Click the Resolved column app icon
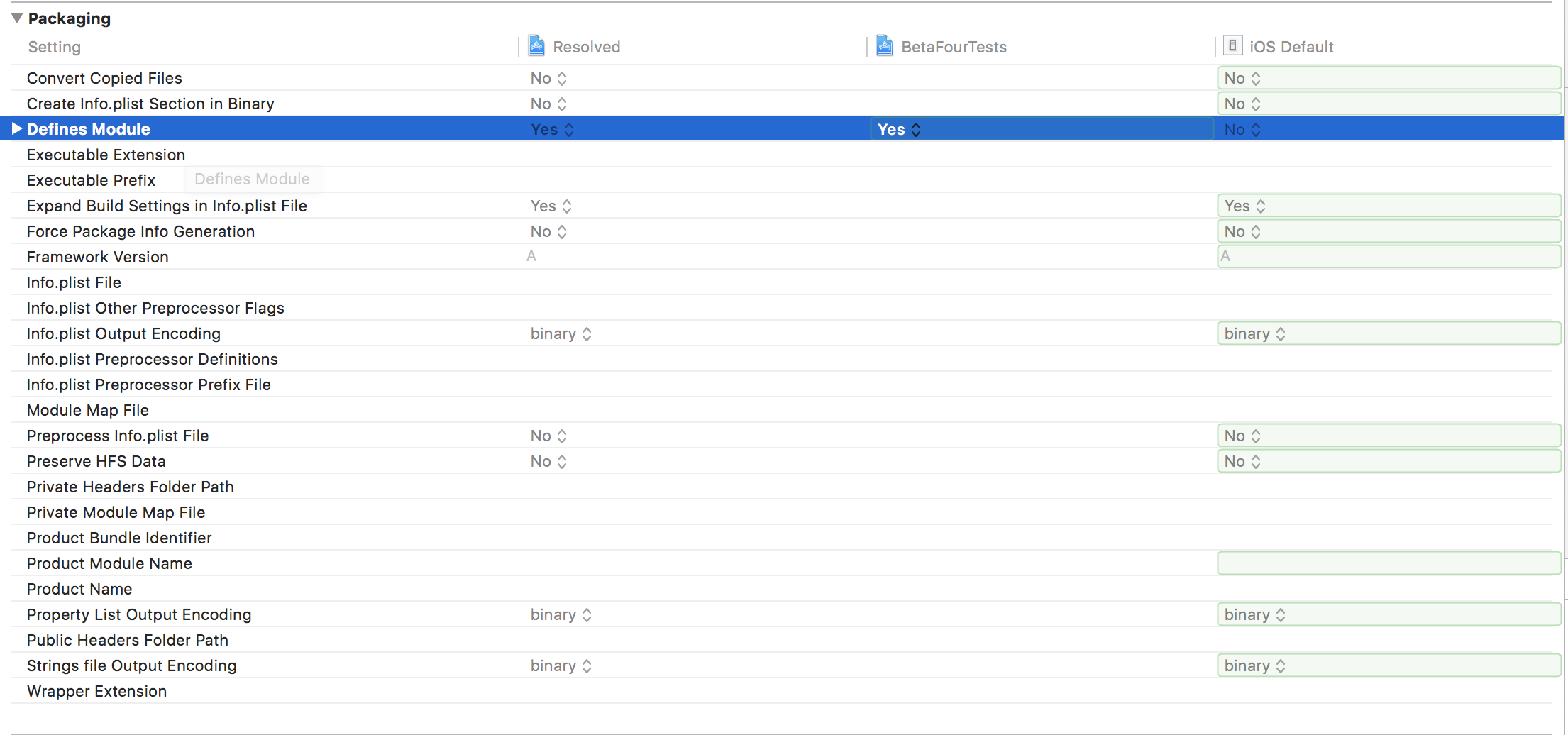The height and width of the screenshot is (735, 1568). [x=536, y=46]
